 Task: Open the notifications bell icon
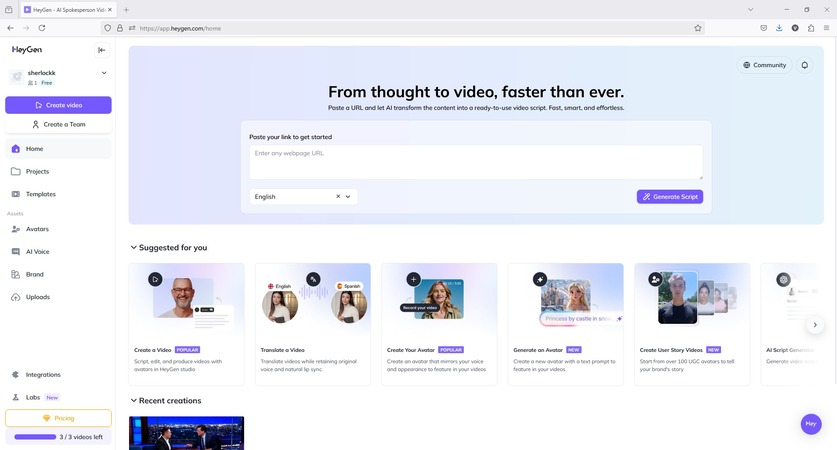pyautogui.click(x=804, y=65)
